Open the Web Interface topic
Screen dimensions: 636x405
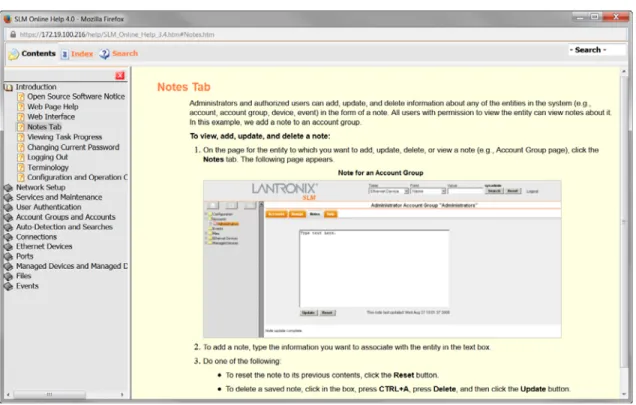tap(51, 116)
